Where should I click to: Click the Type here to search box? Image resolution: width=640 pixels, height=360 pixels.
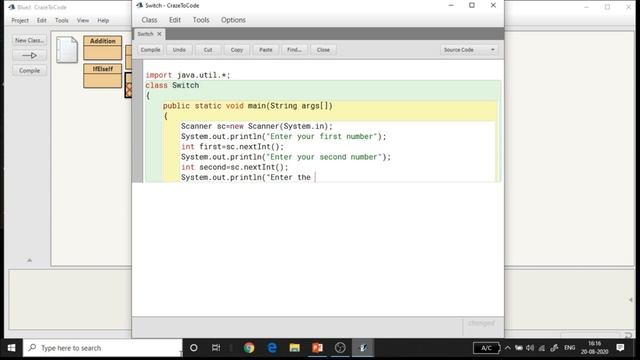click(102, 348)
